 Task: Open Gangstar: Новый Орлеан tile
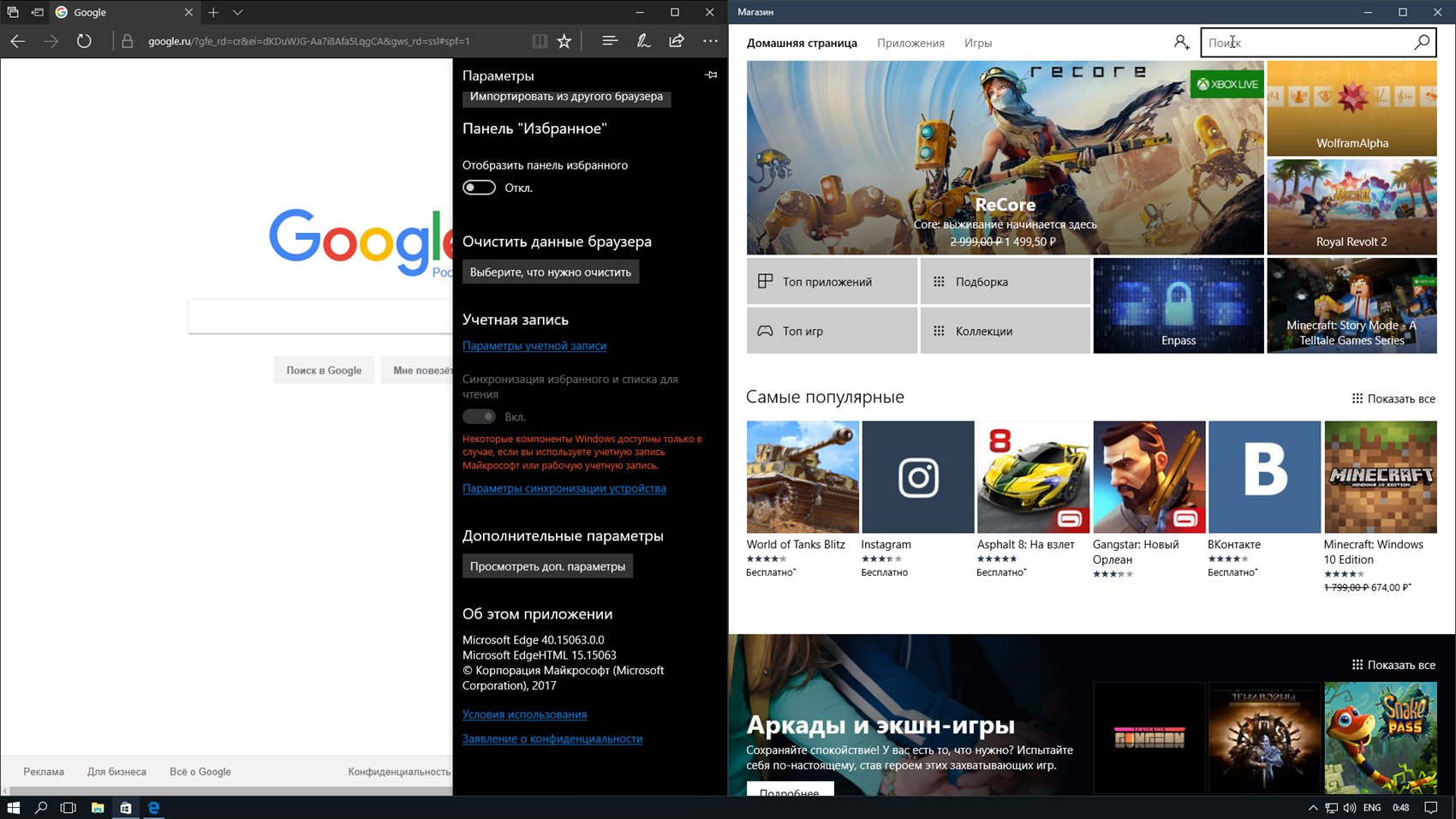(1149, 500)
